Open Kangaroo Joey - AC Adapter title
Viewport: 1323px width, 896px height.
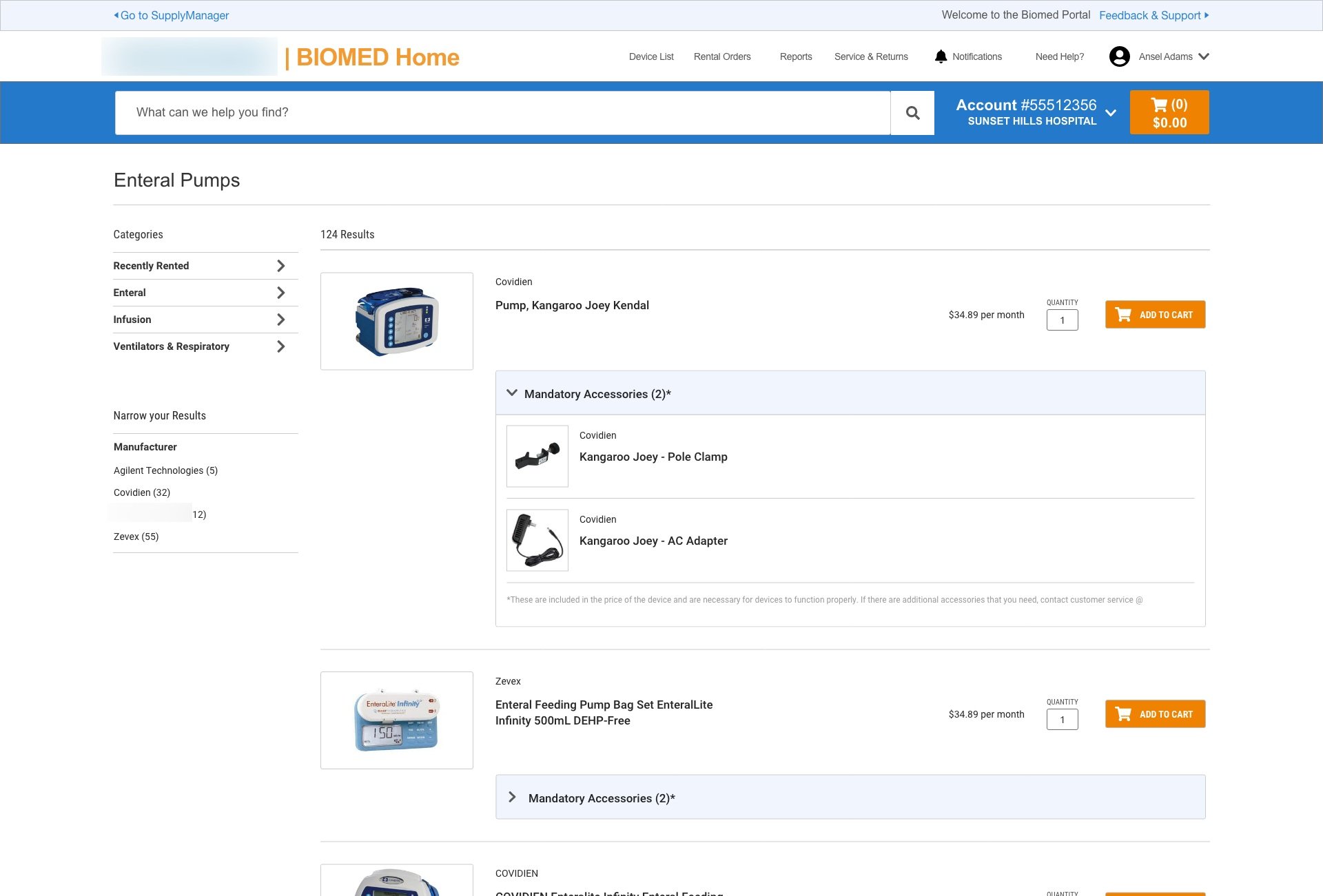point(653,541)
